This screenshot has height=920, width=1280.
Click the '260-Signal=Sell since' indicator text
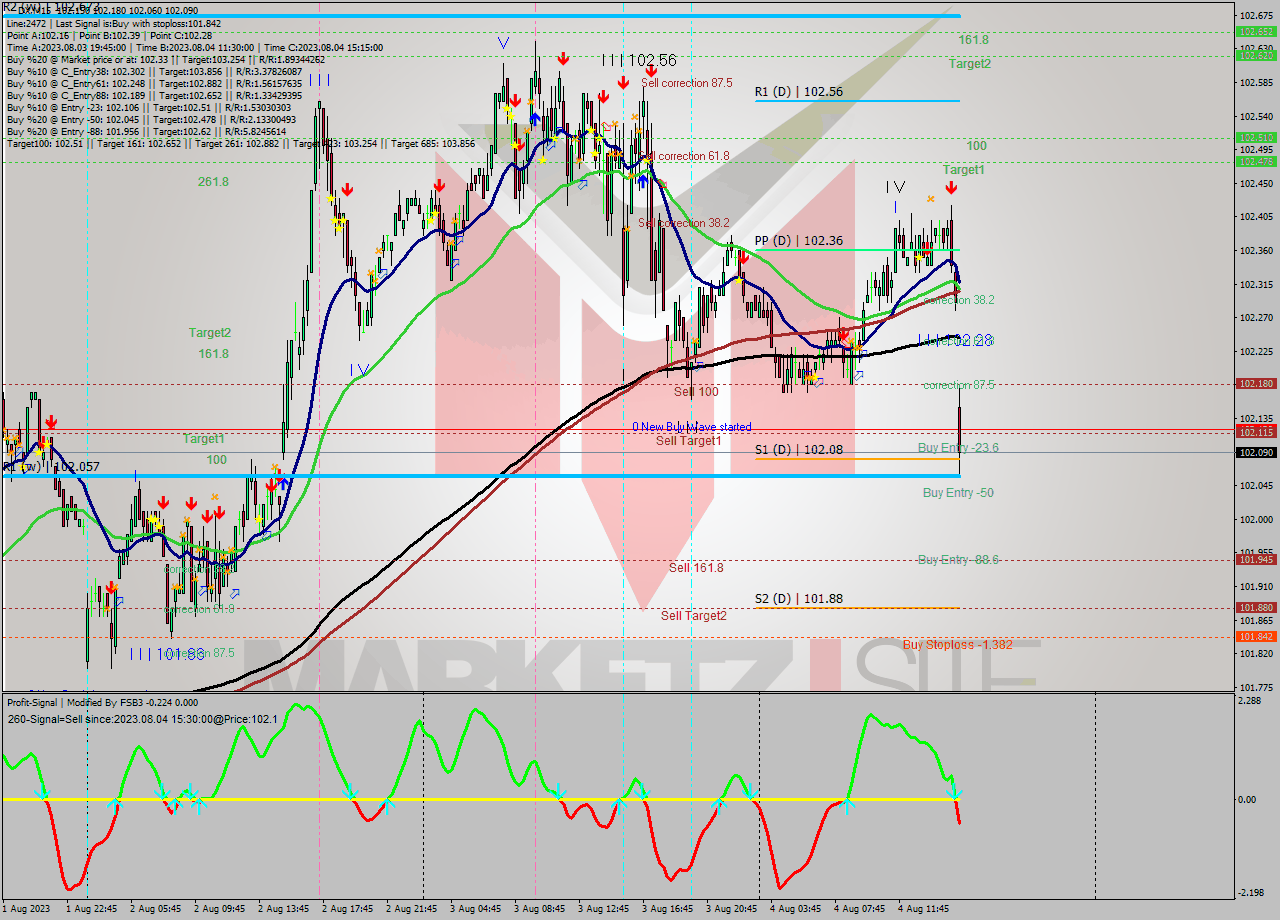click(x=141, y=719)
